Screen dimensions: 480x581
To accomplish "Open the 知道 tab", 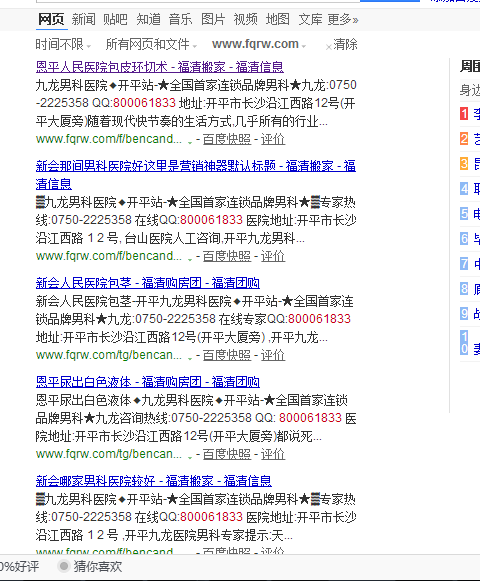I will pyautogui.click(x=148, y=19).
